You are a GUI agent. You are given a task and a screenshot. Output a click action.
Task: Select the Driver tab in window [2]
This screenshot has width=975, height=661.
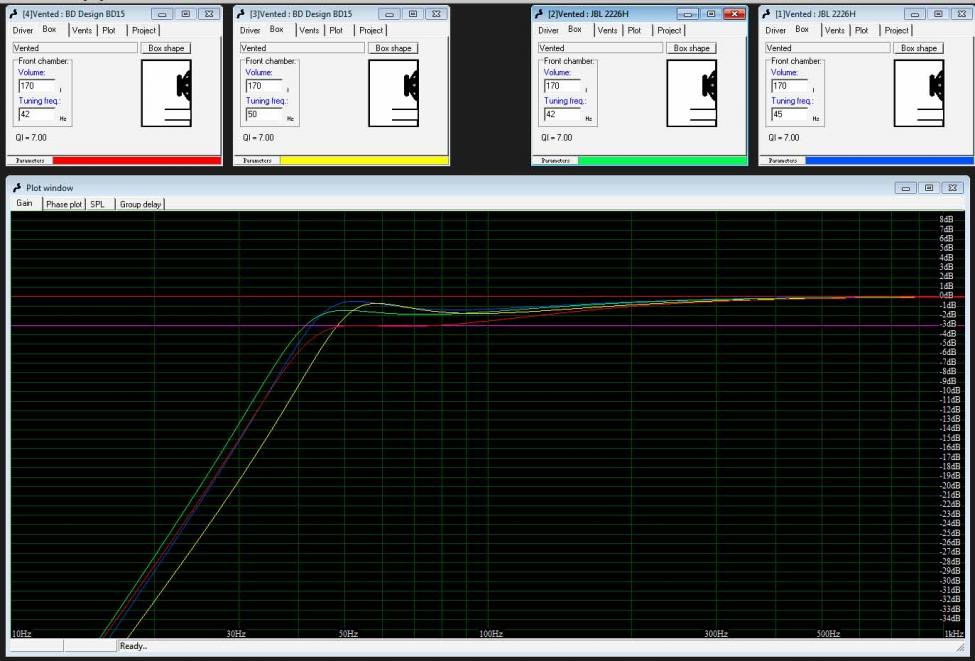pyautogui.click(x=548, y=30)
